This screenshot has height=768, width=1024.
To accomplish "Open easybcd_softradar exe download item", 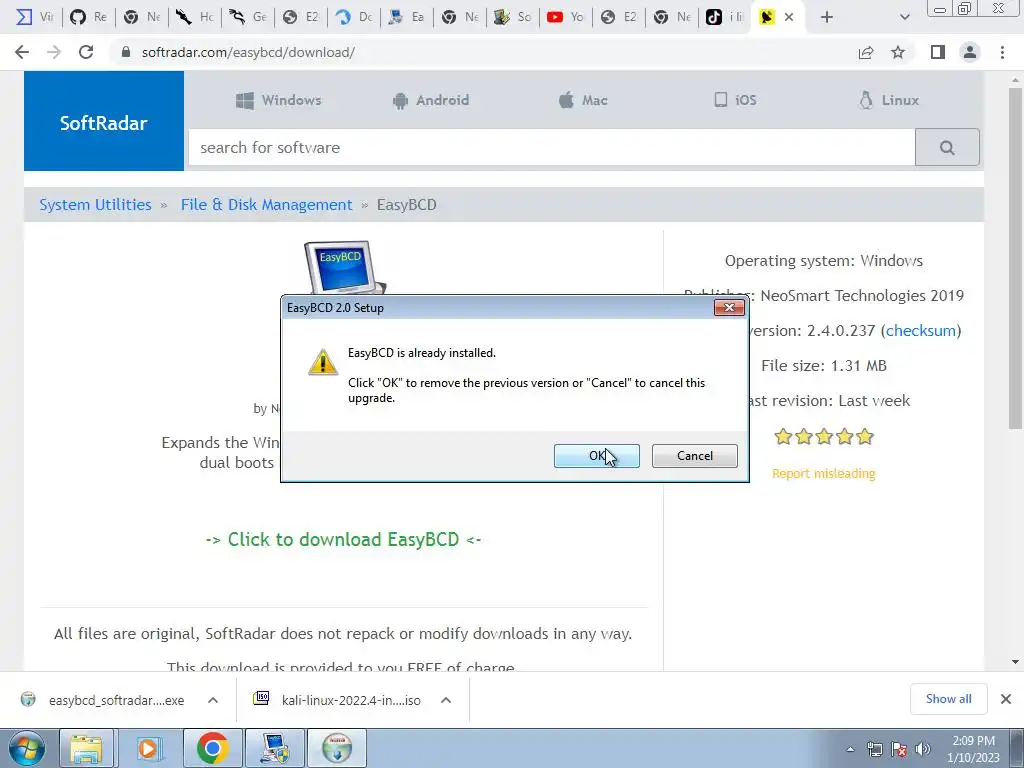I will (103, 700).
